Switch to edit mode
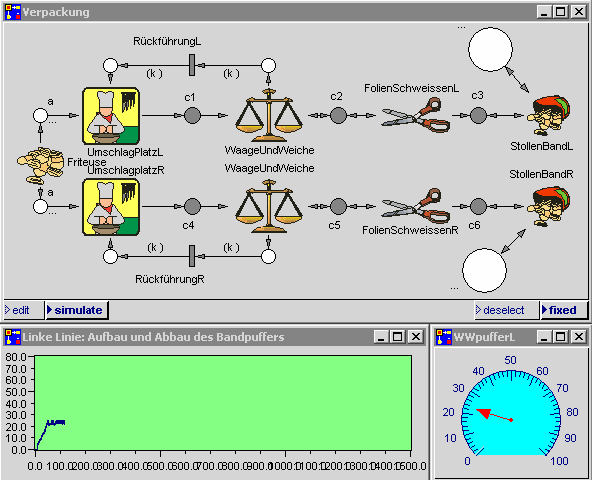This screenshot has width=592, height=480. (23, 310)
